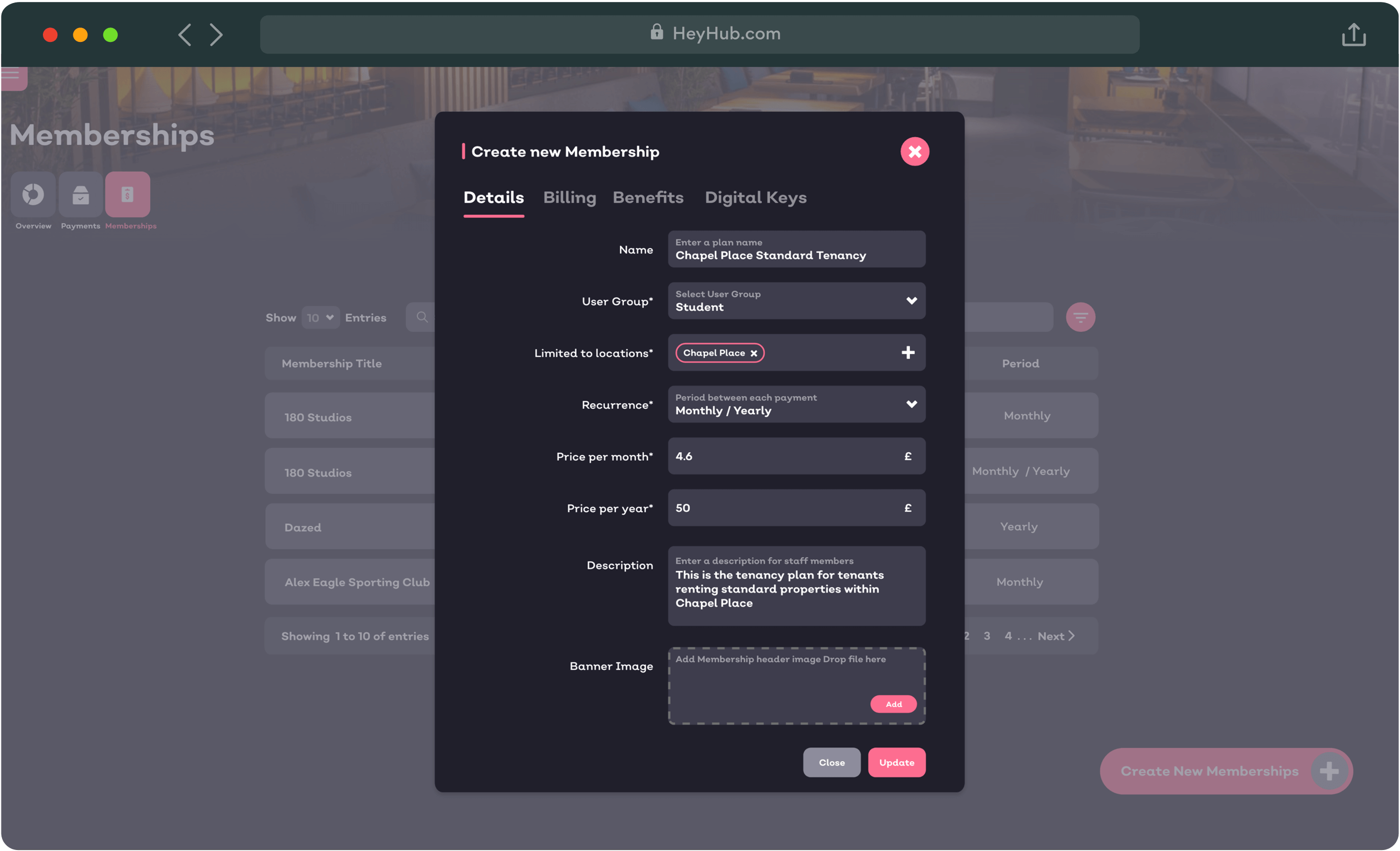Switch to the Billing tab

tap(569, 198)
